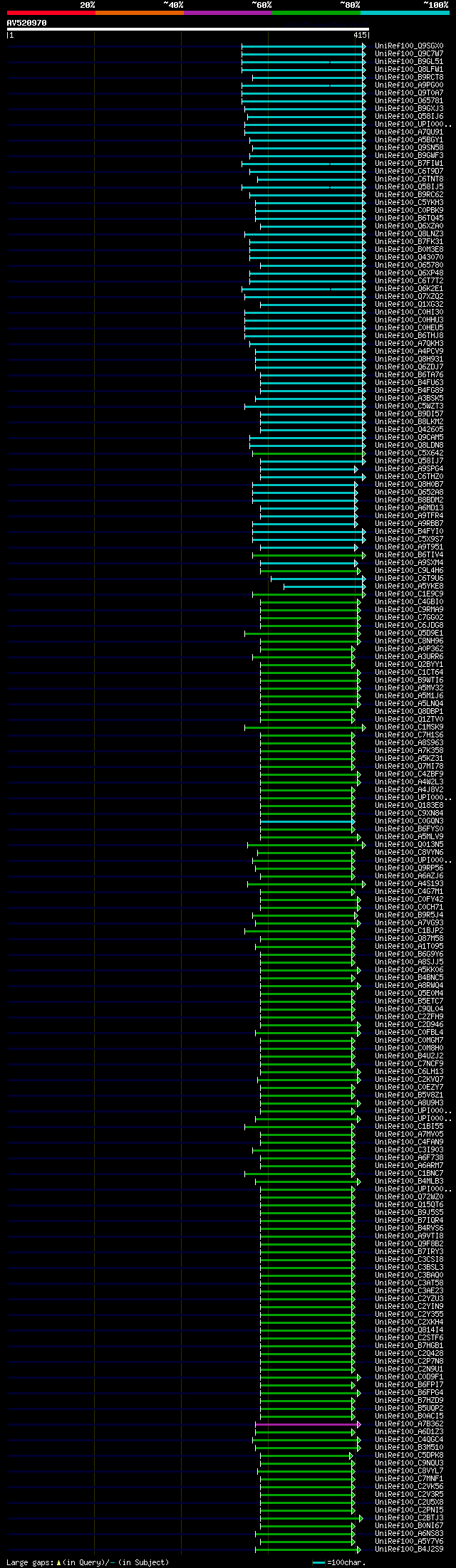Select hit label UniRef100_B7IRY3
Image resolution: width=456 pixels, height=1568 pixels.
pos(409,1251)
